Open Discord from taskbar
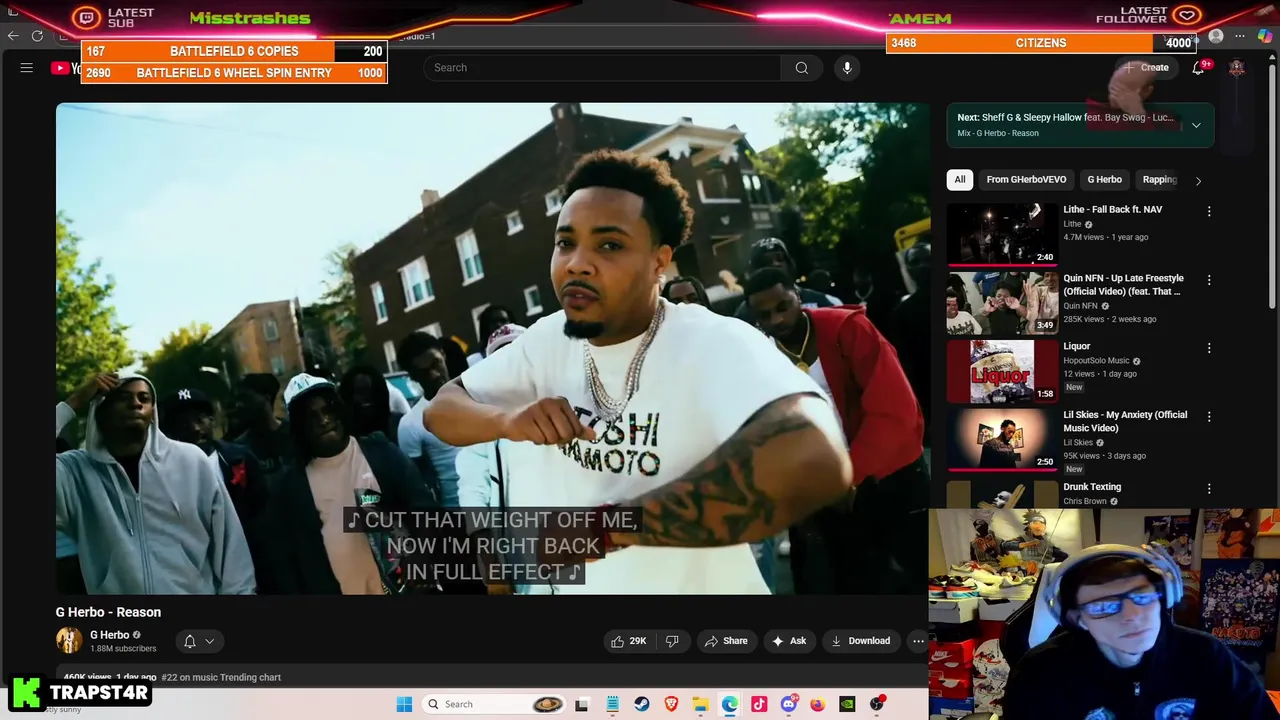This screenshot has width=1280, height=720. [789, 704]
